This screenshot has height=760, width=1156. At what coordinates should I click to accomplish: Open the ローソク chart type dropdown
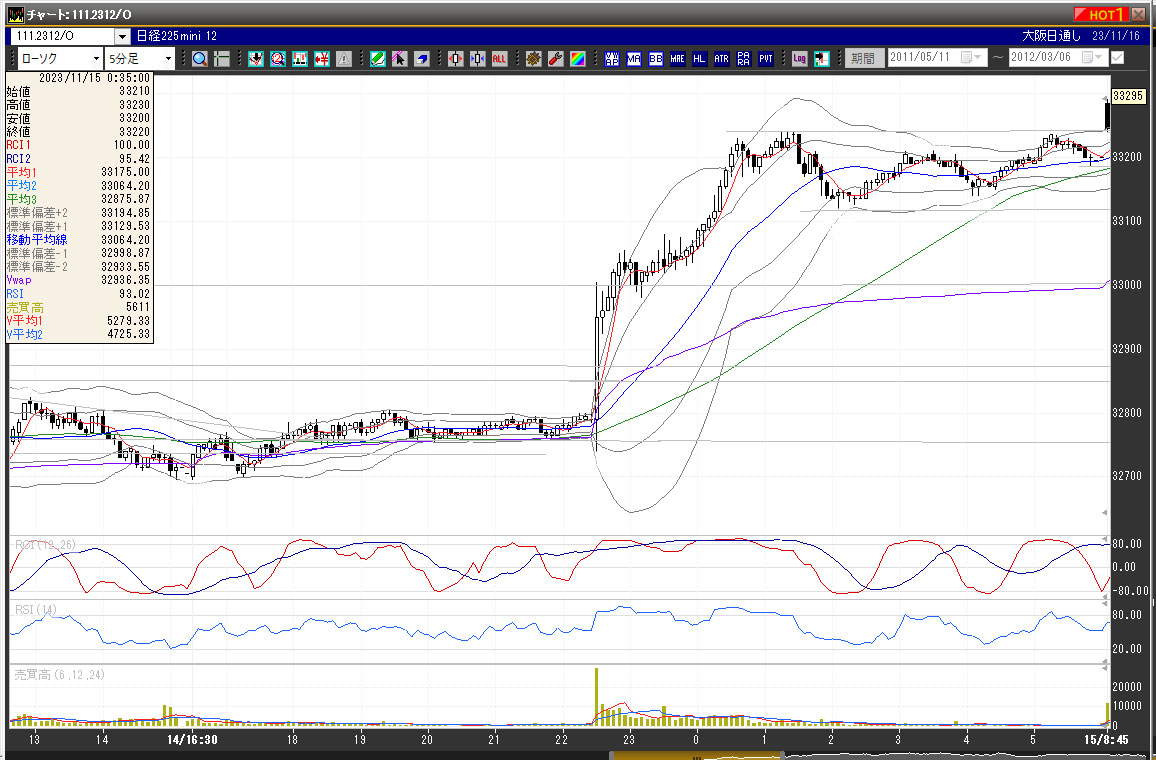(x=96, y=58)
